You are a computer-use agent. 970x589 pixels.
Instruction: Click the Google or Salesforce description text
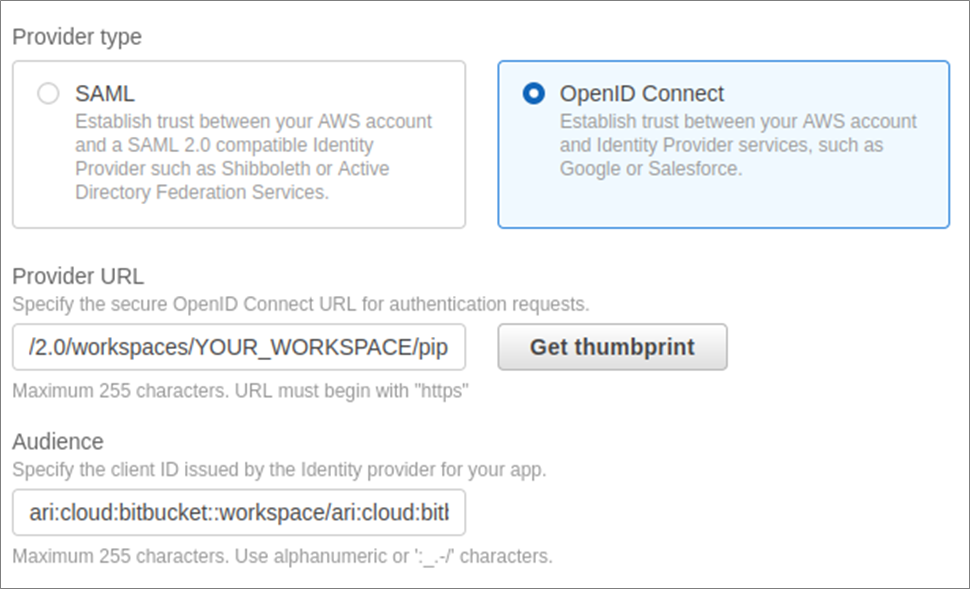(x=738, y=145)
